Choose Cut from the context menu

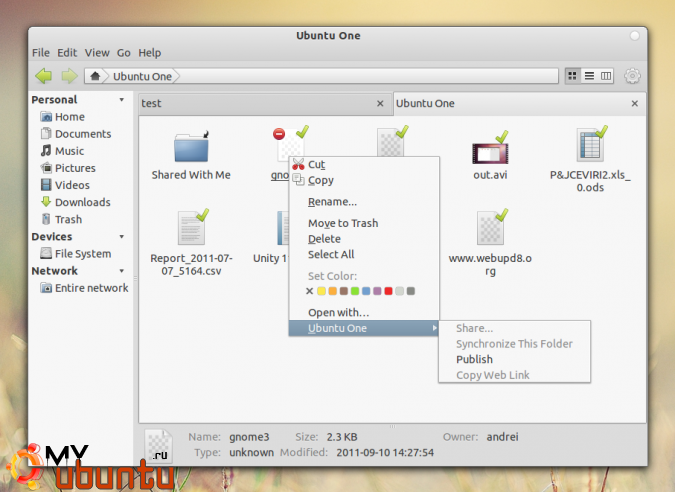click(x=364, y=164)
